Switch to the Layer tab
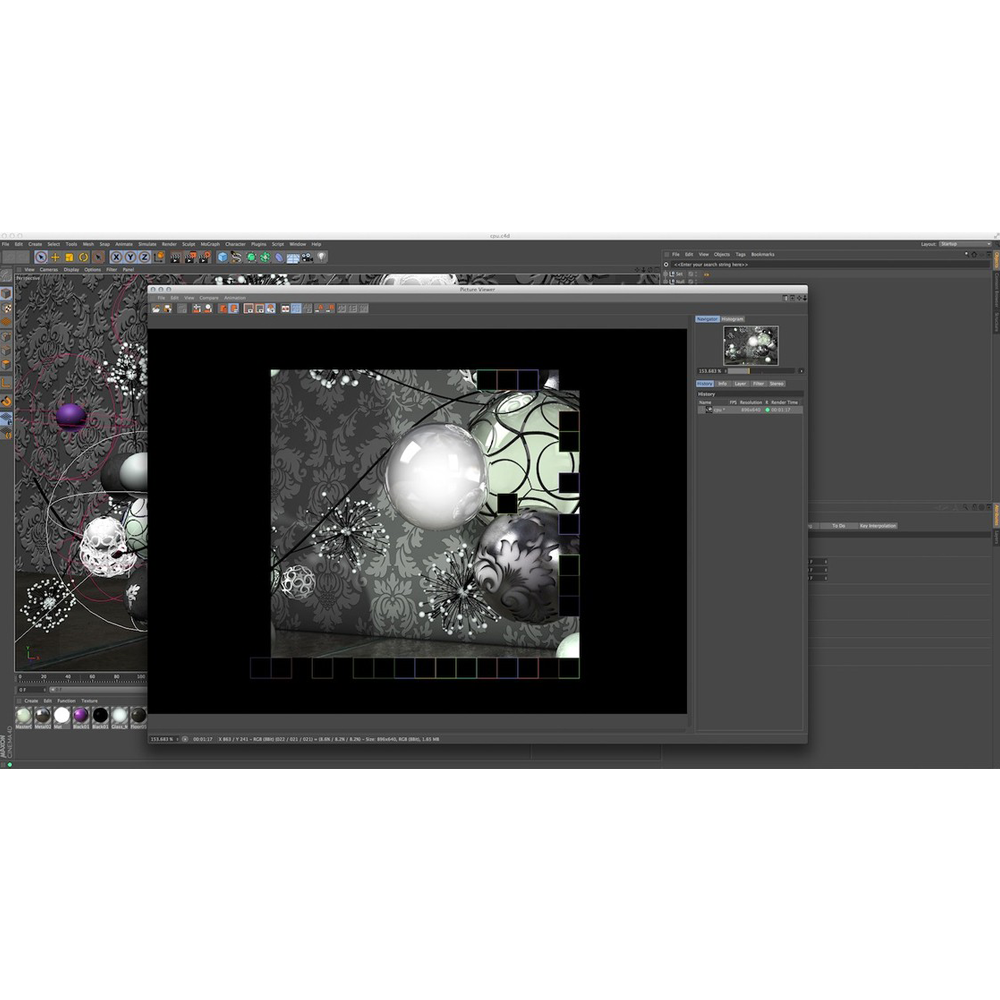The width and height of the screenshot is (1000, 1000). pos(740,383)
